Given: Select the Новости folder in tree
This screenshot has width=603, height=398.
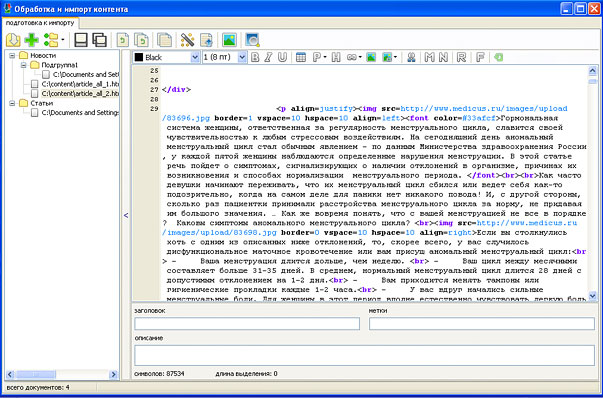Looking at the screenshot, I should click(x=43, y=55).
